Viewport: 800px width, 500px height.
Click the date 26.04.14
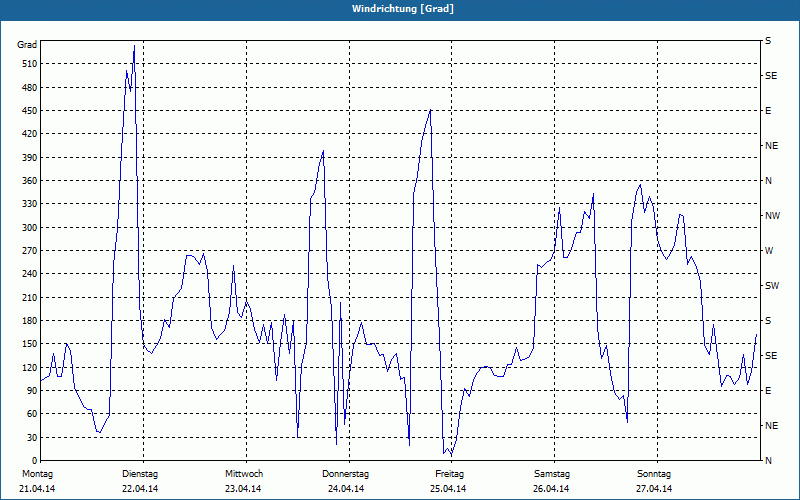pos(551,489)
